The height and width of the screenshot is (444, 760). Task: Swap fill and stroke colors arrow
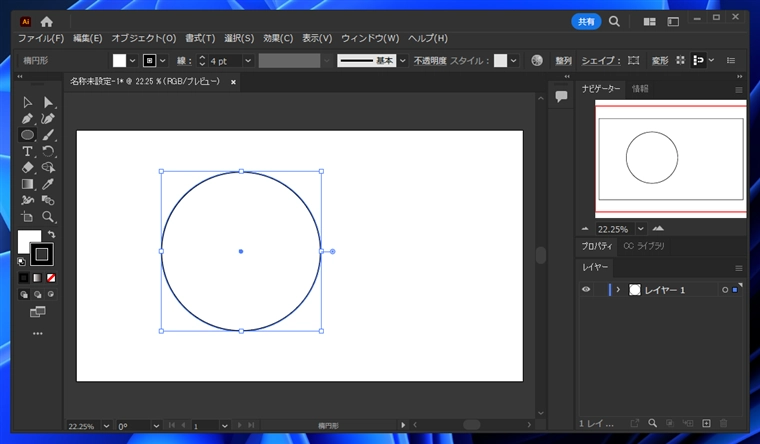(x=51, y=234)
